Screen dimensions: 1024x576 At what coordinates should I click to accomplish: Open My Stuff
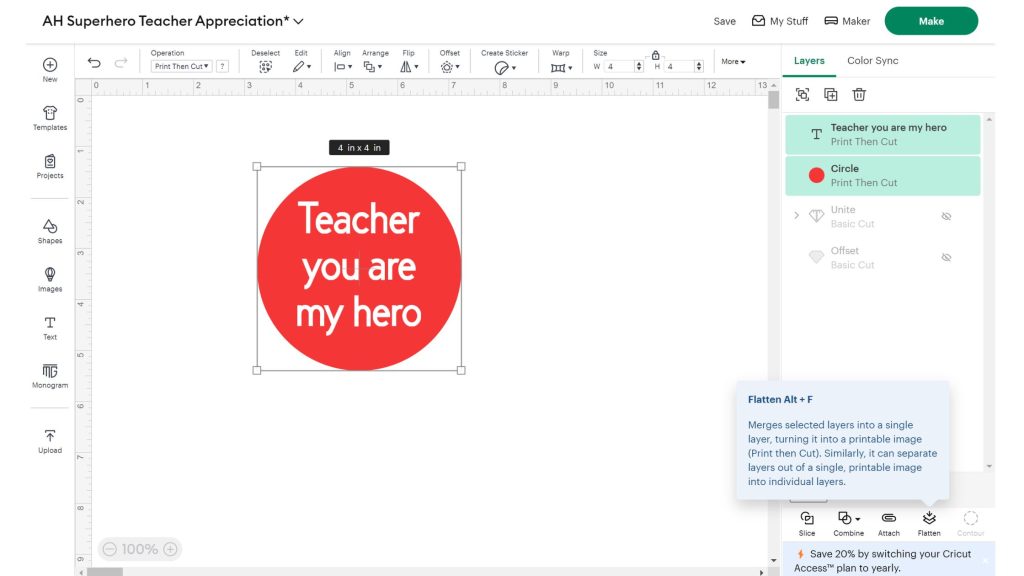pyautogui.click(x=780, y=21)
